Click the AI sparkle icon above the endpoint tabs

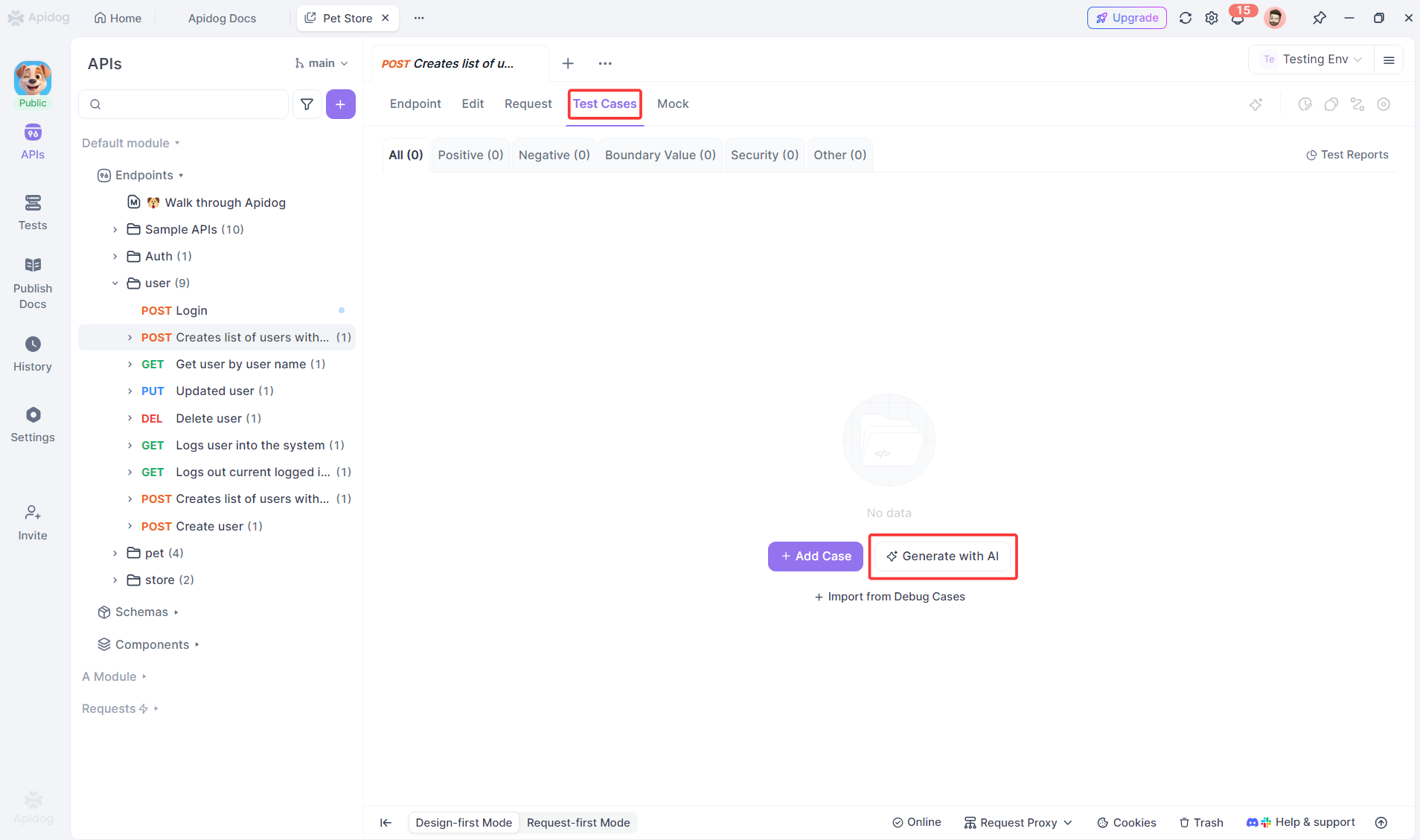click(1256, 104)
